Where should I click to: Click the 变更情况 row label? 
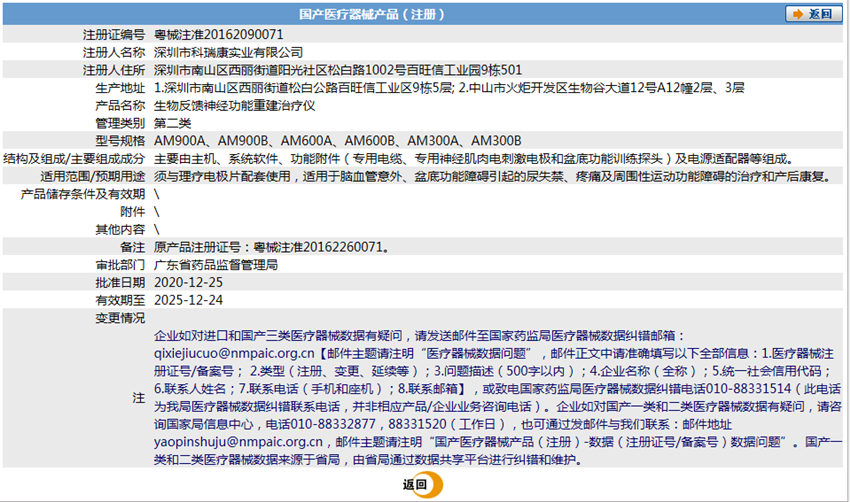[x=120, y=318]
